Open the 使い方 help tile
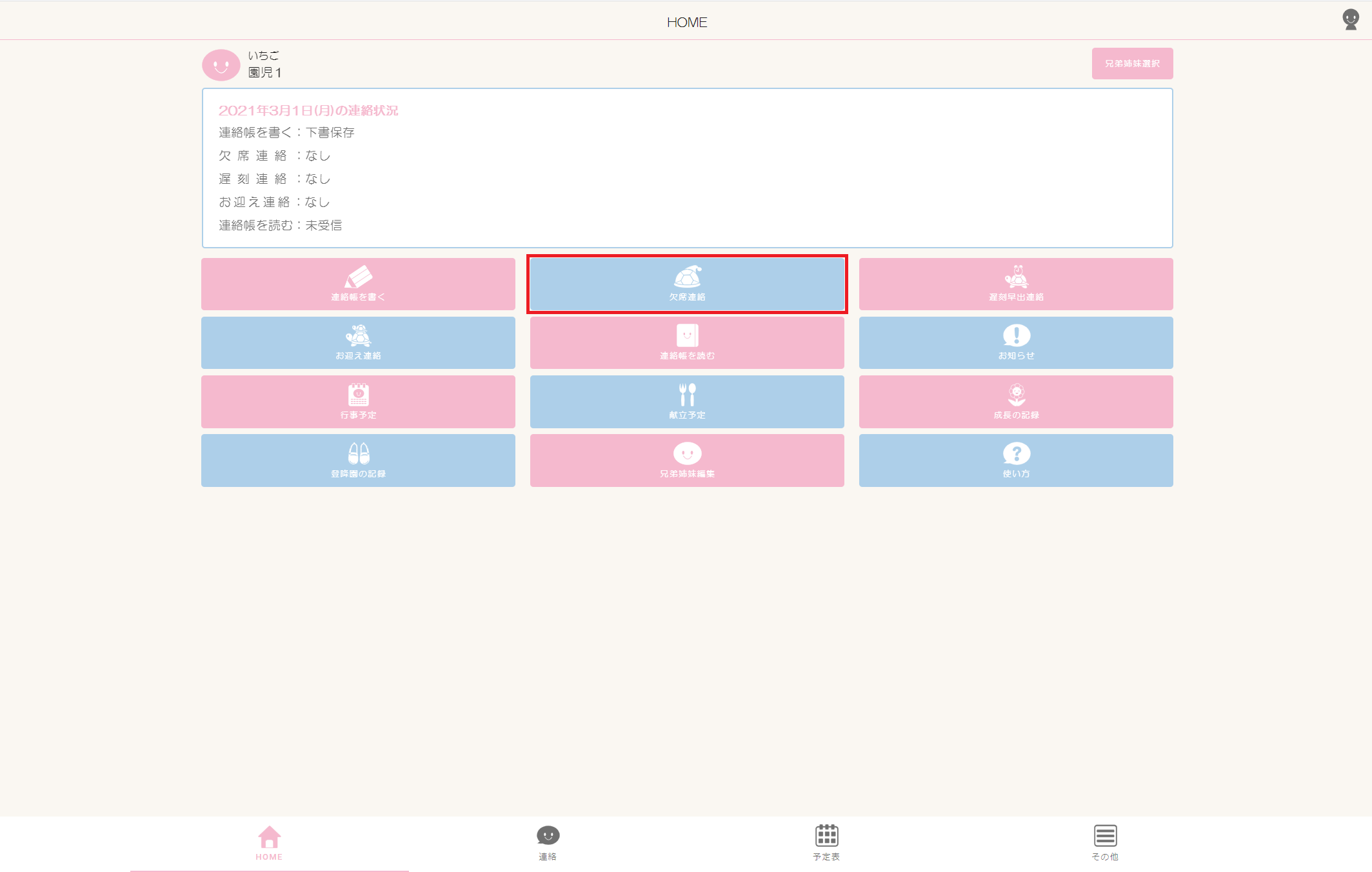Image resolution: width=1372 pixels, height=872 pixels. click(1016, 461)
